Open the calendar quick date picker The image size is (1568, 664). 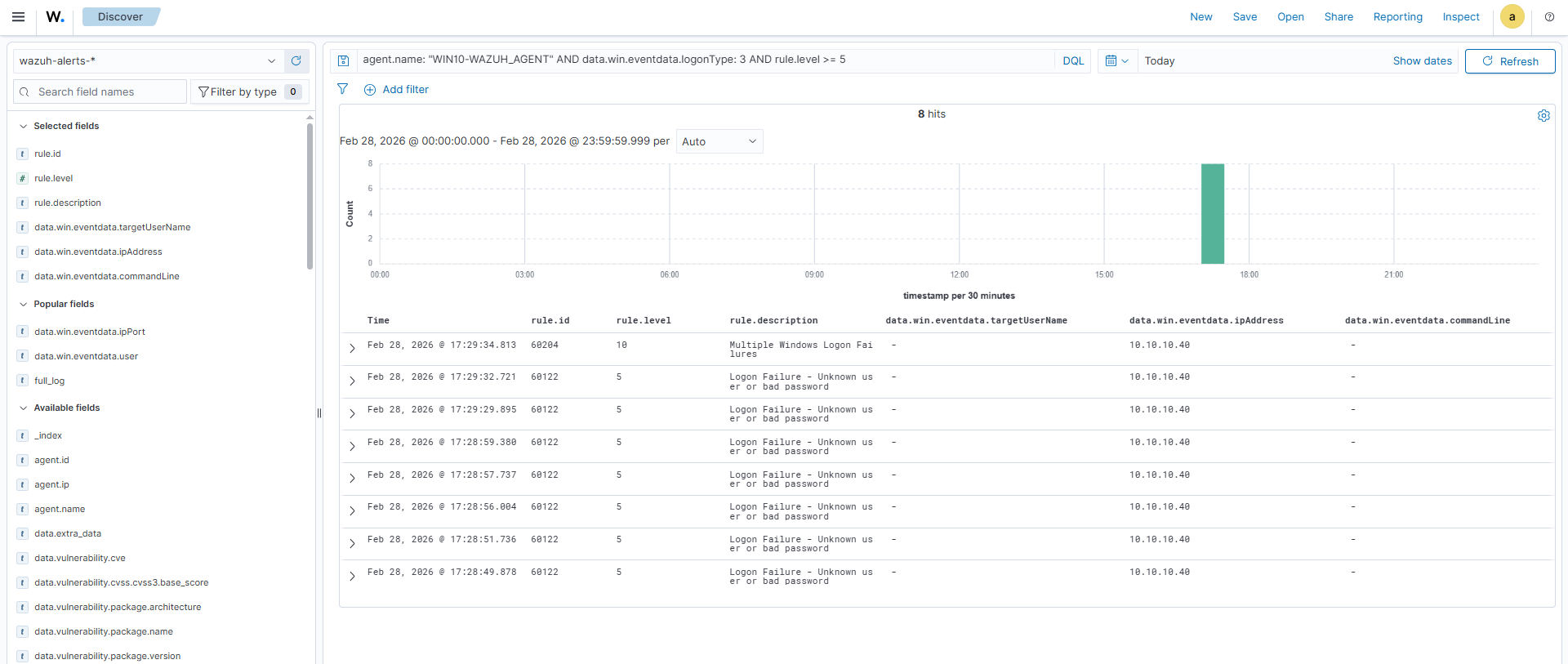click(1116, 61)
